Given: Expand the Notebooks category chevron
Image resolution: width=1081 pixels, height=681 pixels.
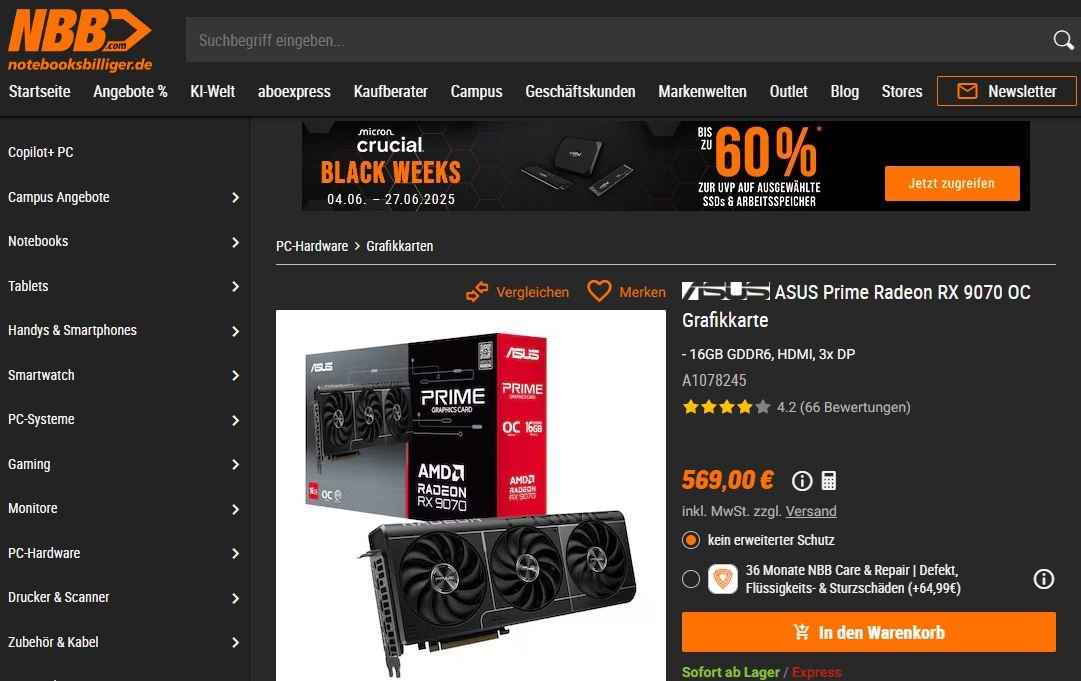Looking at the screenshot, I should tap(235, 242).
